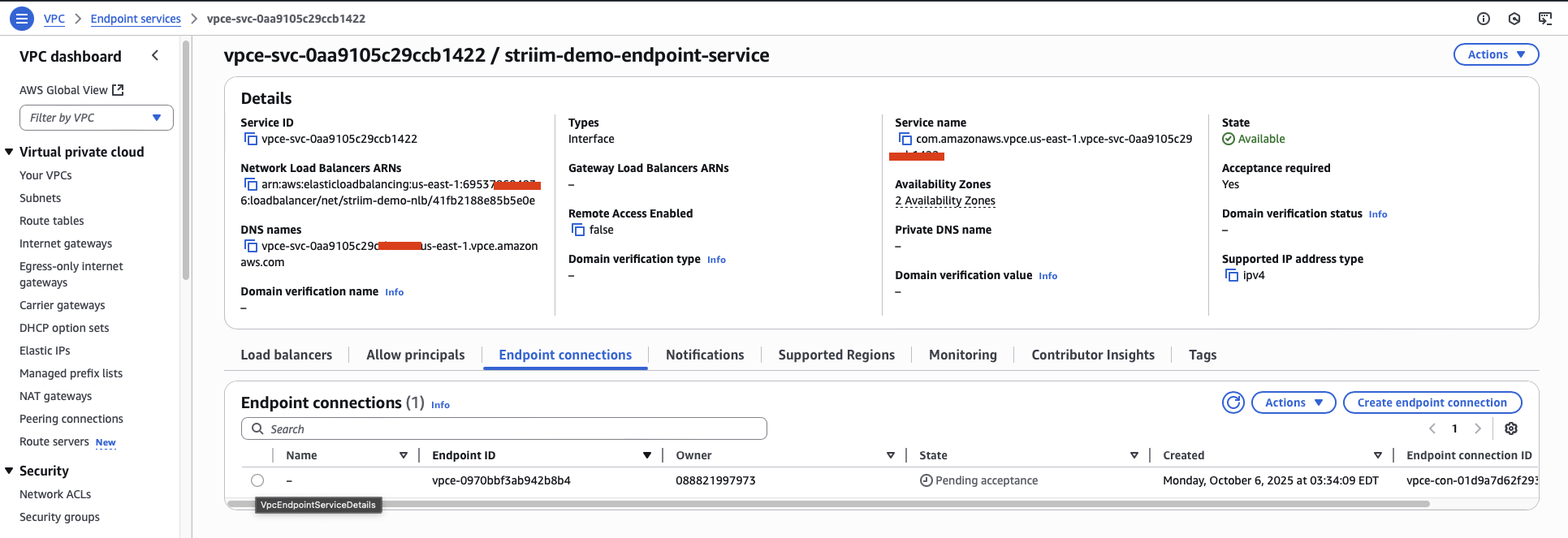Image resolution: width=1568 pixels, height=538 pixels.
Task: Open table preferences gear icon
Action: point(1510,428)
